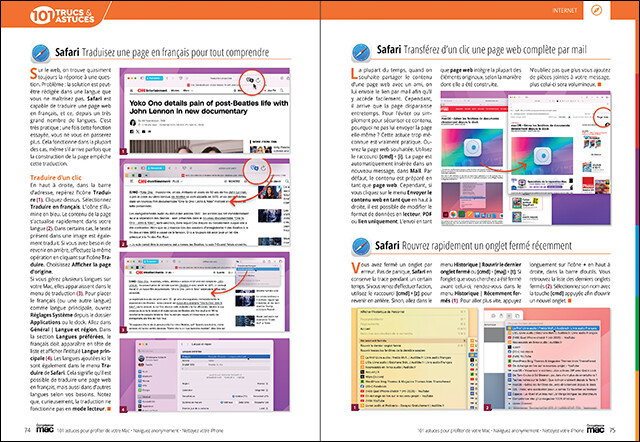Open the CNN hamburger menu in screenshot 2
The height and width of the screenshot is (442, 640).
[132, 181]
